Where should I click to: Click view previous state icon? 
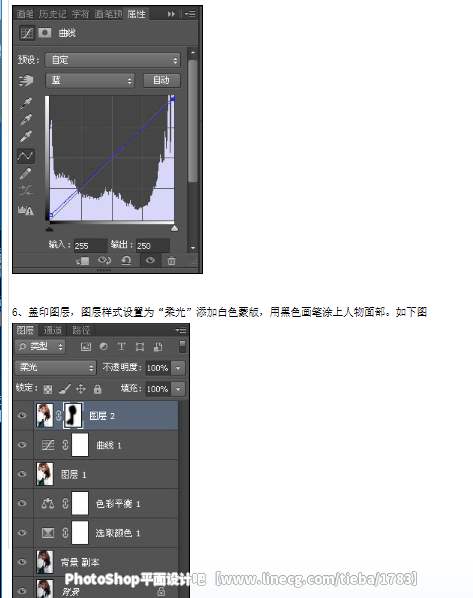[104, 260]
